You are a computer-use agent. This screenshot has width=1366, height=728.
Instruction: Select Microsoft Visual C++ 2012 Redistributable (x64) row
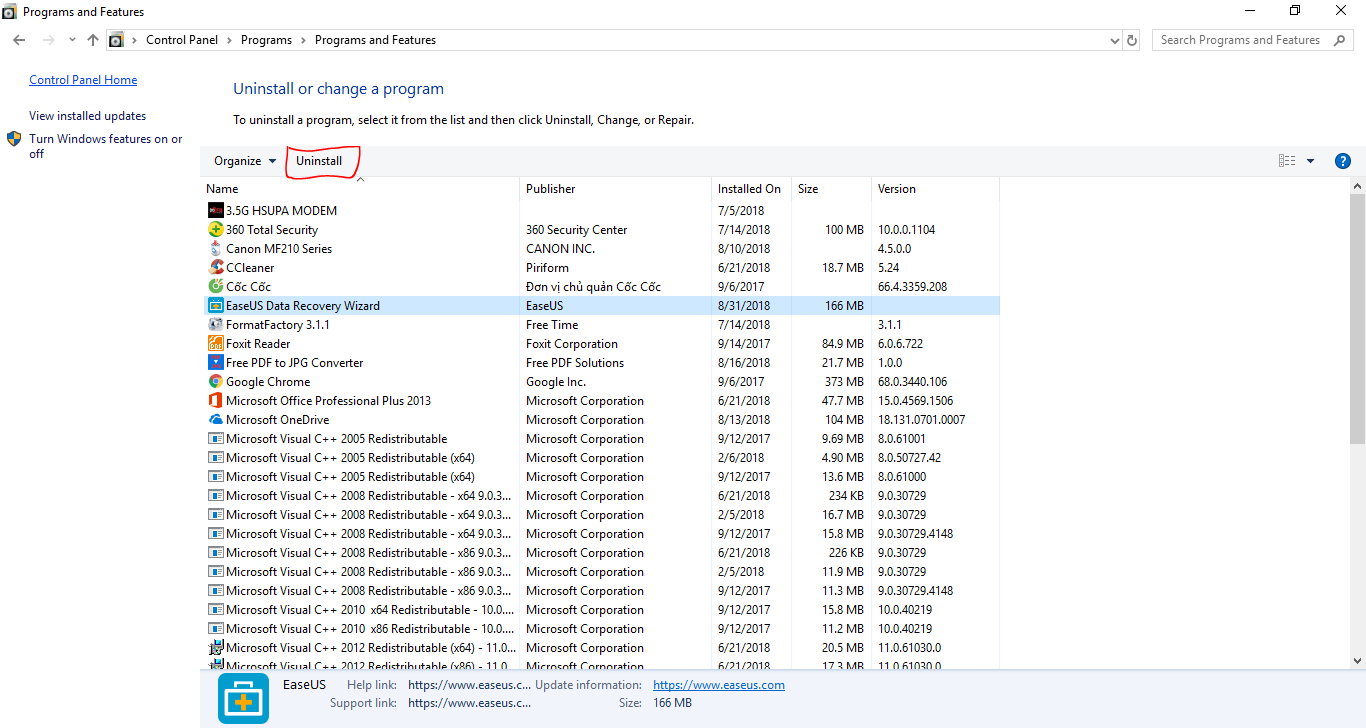[x=600, y=648]
